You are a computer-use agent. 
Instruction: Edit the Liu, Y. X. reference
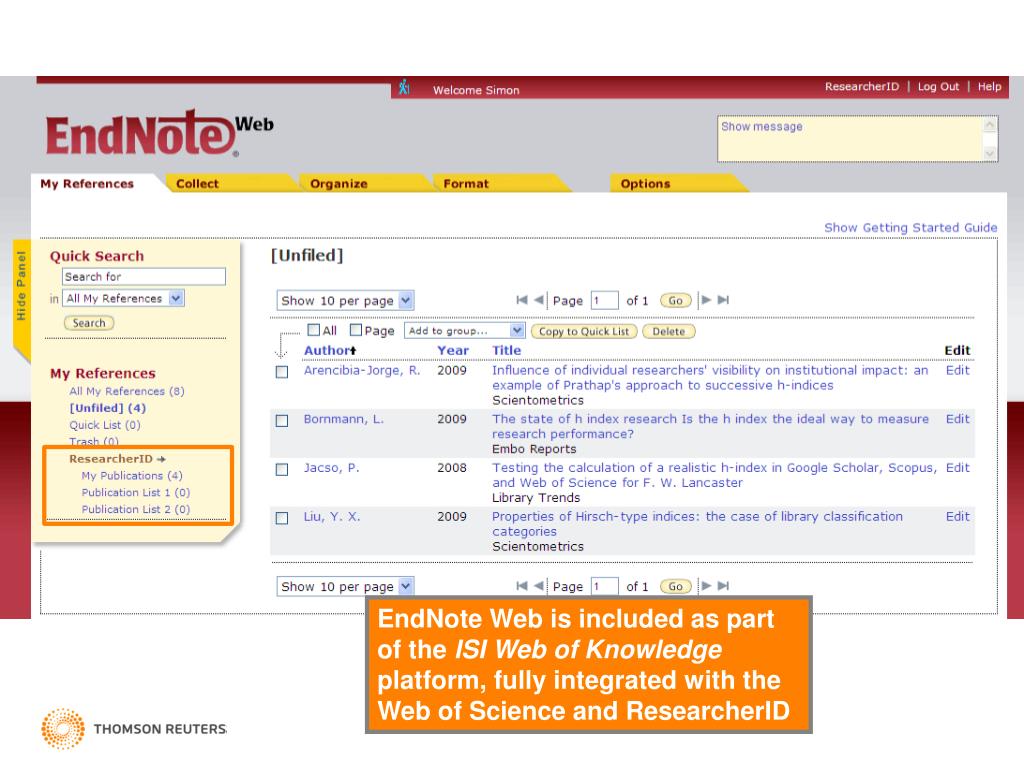tap(957, 517)
